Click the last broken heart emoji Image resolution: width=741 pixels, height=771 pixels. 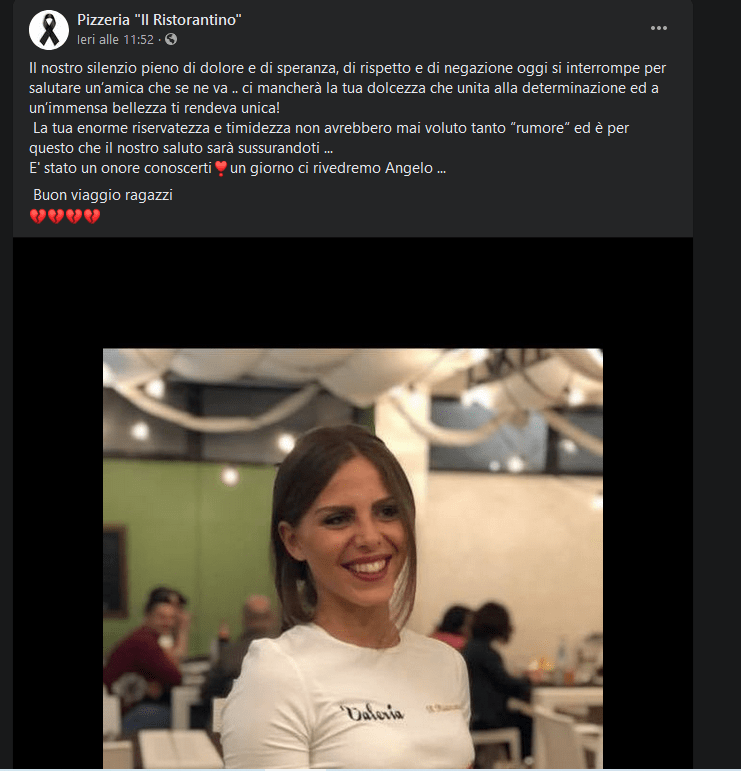tap(92, 216)
